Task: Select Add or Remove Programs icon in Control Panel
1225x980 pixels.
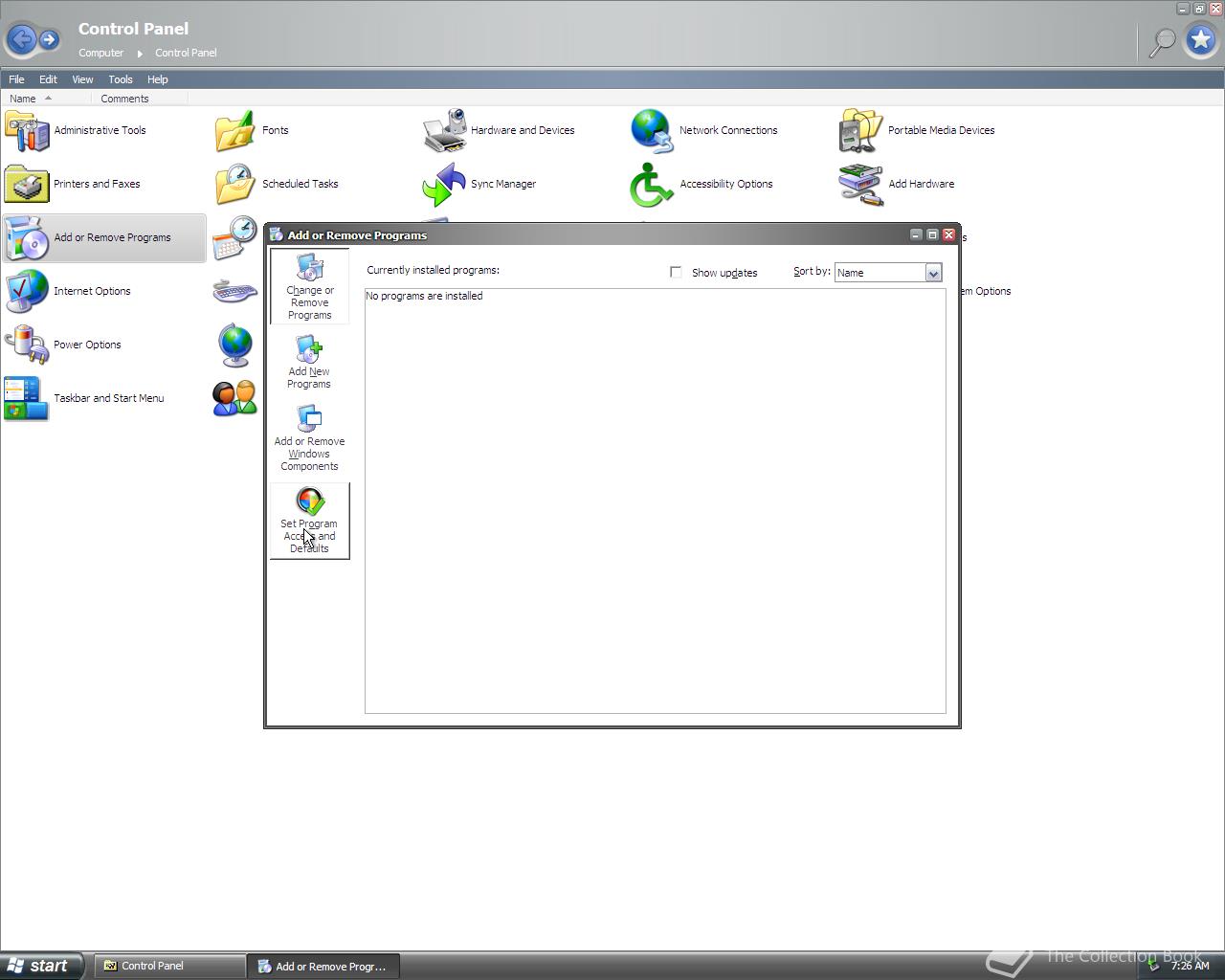Action: [x=27, y=237]
